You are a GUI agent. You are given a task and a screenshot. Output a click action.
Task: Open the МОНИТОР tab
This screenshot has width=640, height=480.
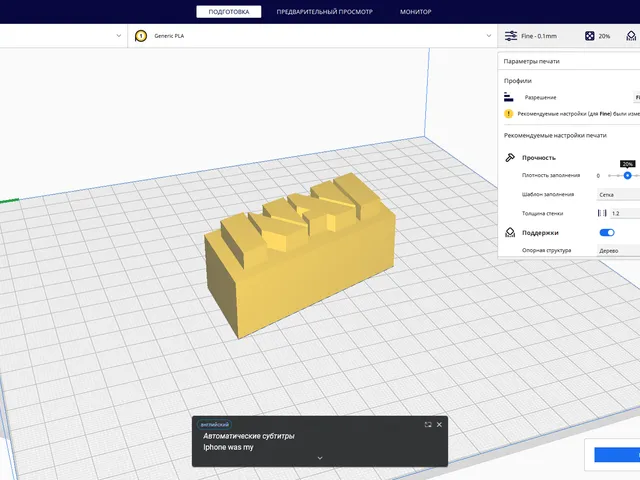(416, 12)
